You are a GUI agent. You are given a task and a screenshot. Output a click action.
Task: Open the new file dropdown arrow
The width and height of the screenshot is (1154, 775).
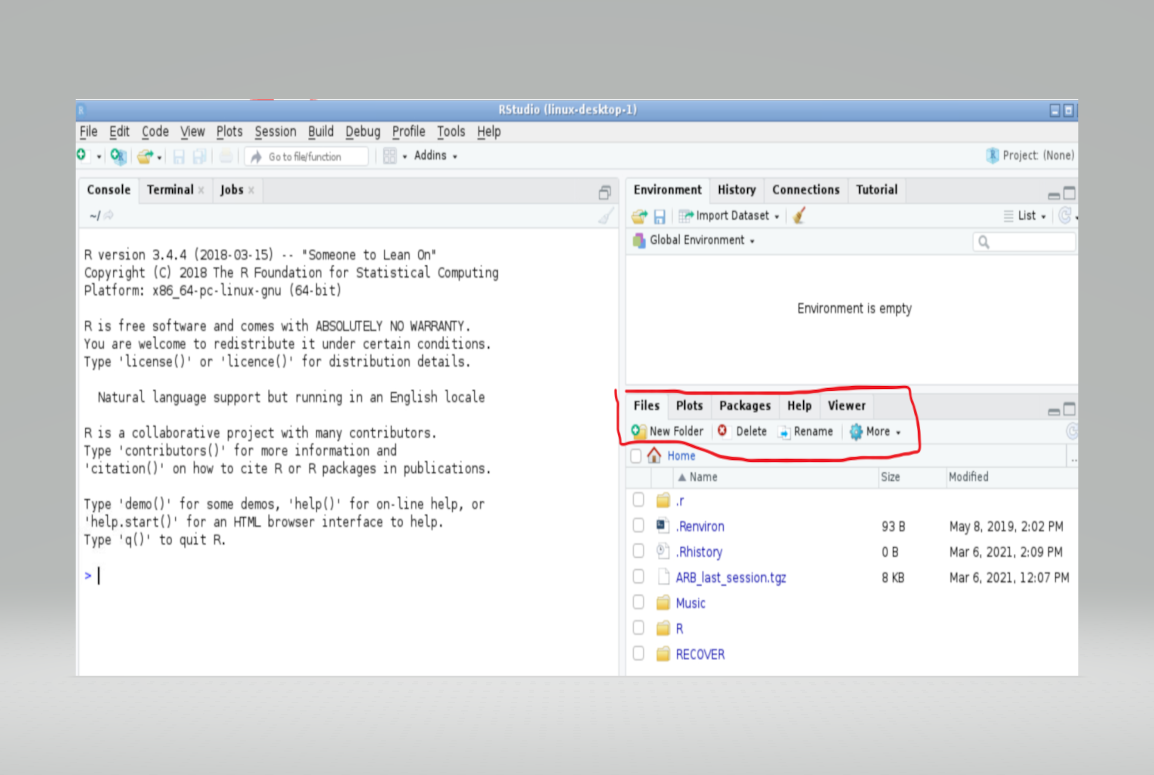click(x=99, y=157)
